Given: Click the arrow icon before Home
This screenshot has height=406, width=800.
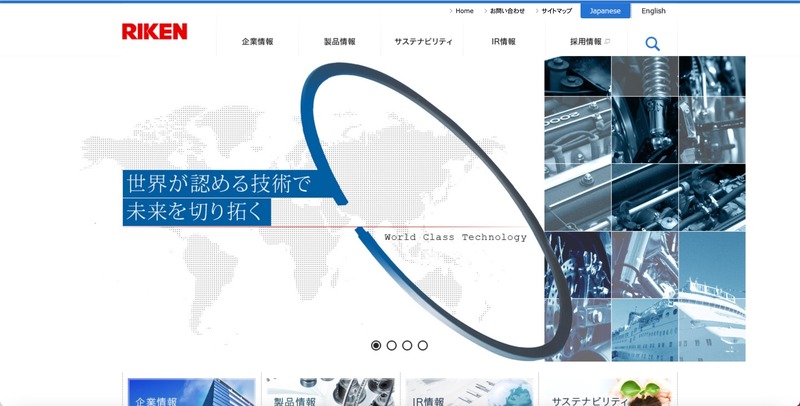Looking at the screenshot, I should pyautogui.click(x=451, y=11).
